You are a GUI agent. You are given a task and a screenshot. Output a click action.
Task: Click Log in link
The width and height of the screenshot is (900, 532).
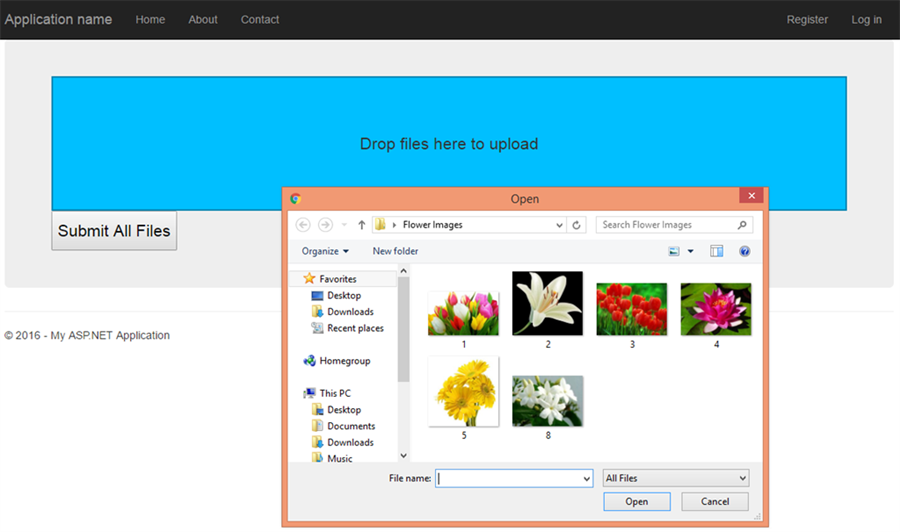coord(866,20)
